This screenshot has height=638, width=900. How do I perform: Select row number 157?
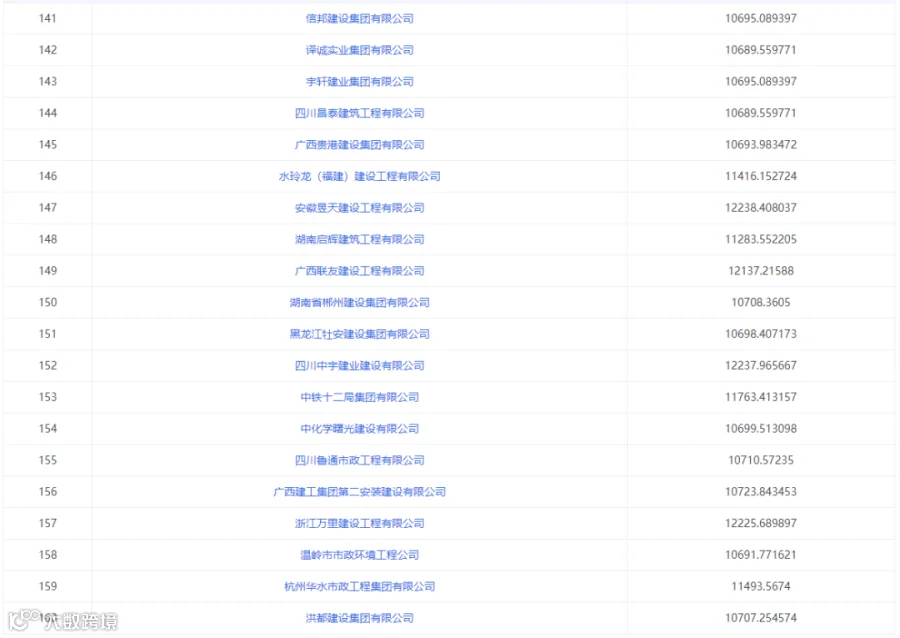48,523
